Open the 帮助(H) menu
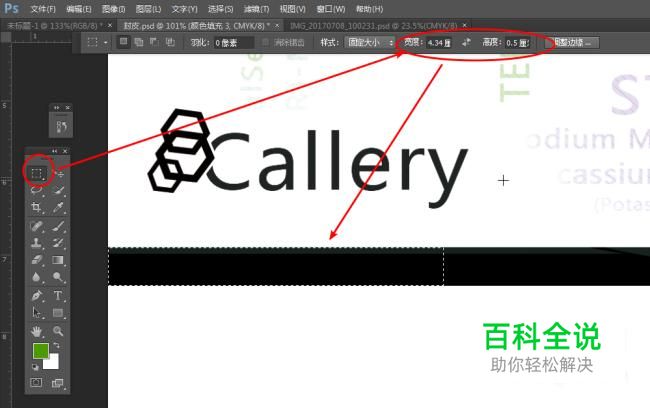The height and width of the screenshot is (408, 650). click(x=369, y=9)
